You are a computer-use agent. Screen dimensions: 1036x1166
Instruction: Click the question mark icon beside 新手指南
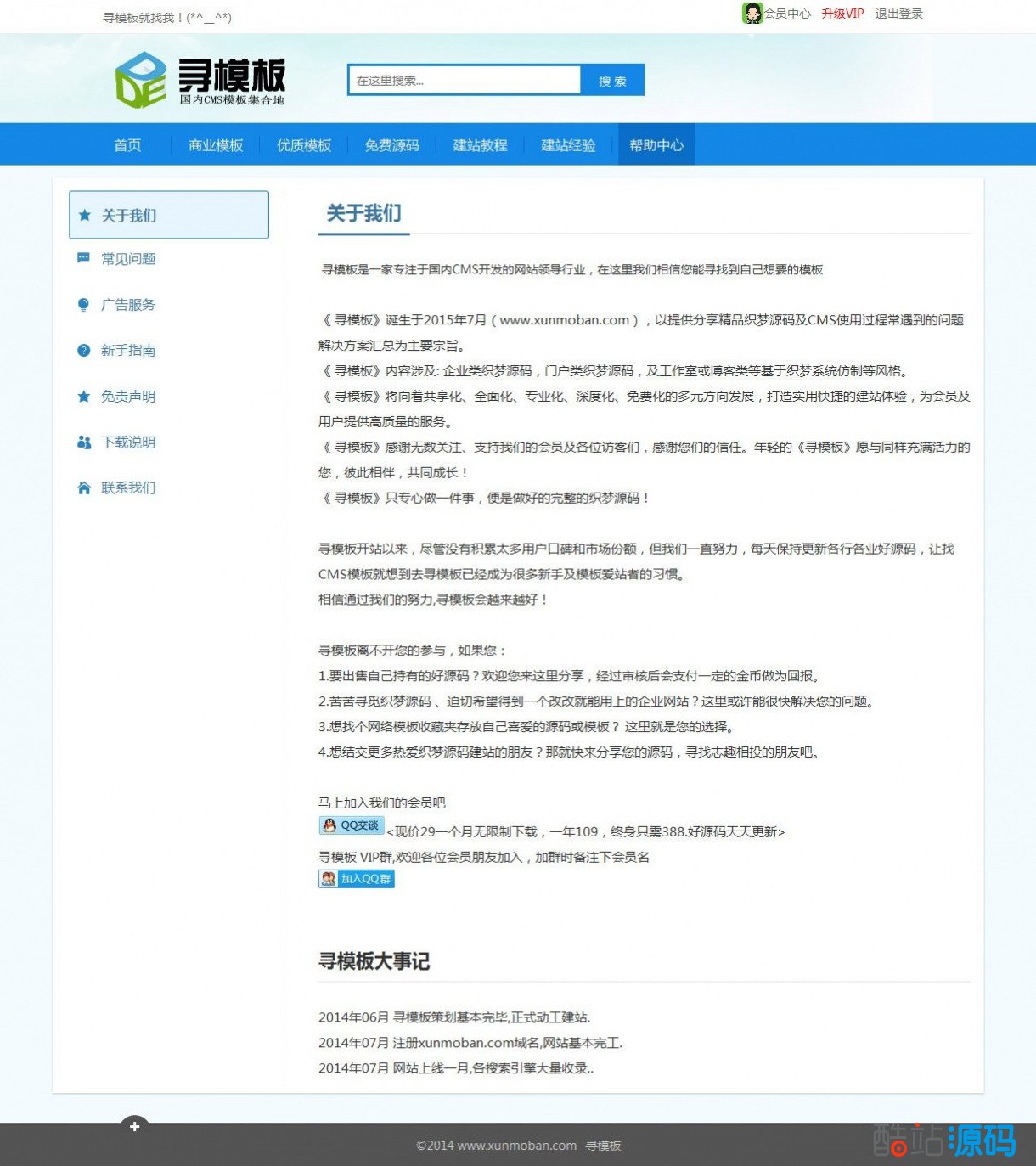click(x=83, y=351)
